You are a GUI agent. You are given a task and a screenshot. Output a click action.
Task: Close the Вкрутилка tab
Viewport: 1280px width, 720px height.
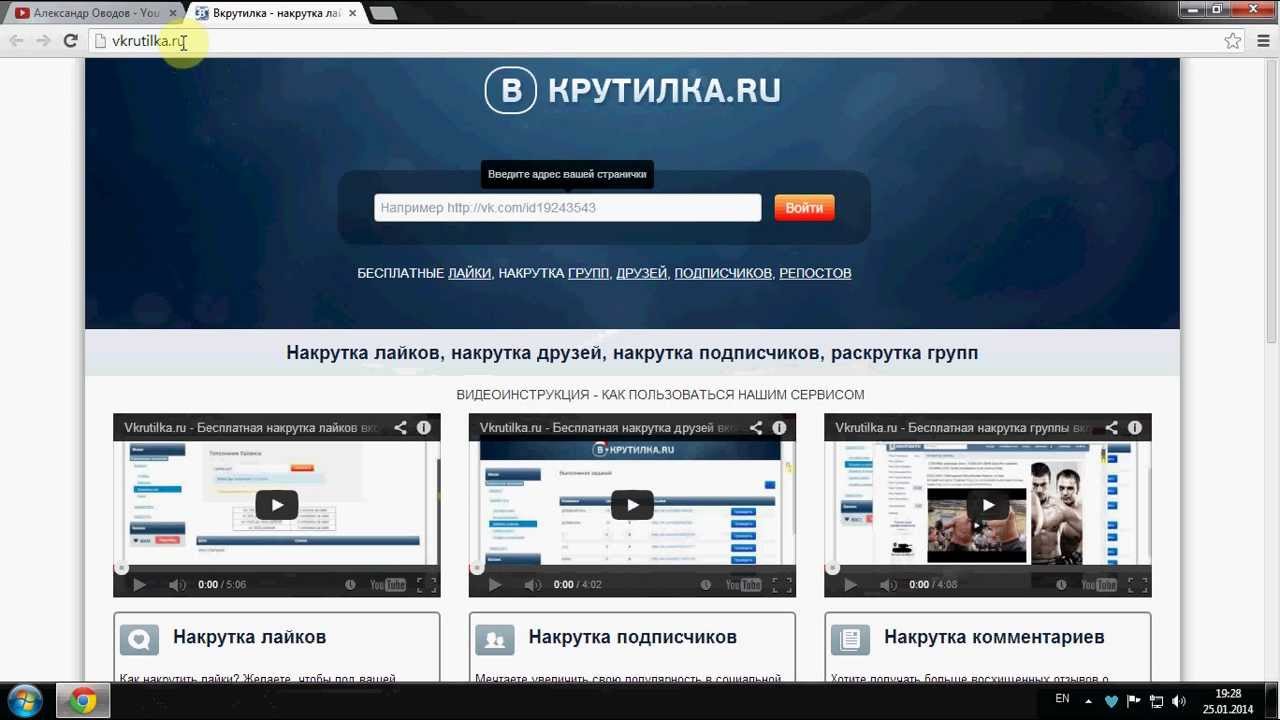click(x=350, y=13)
